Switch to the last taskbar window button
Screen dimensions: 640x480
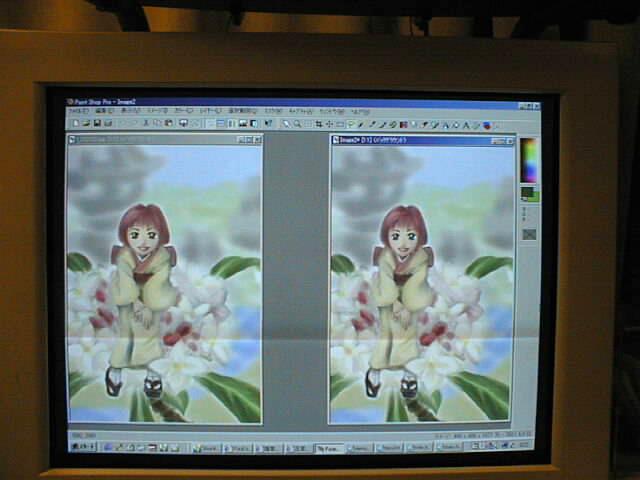pos(450,447)
